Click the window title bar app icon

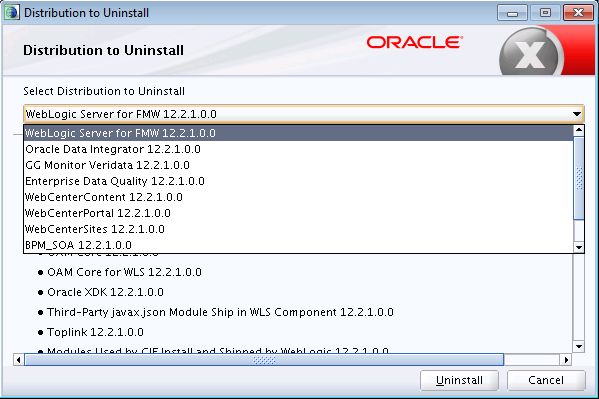click(x=11, y=13)
